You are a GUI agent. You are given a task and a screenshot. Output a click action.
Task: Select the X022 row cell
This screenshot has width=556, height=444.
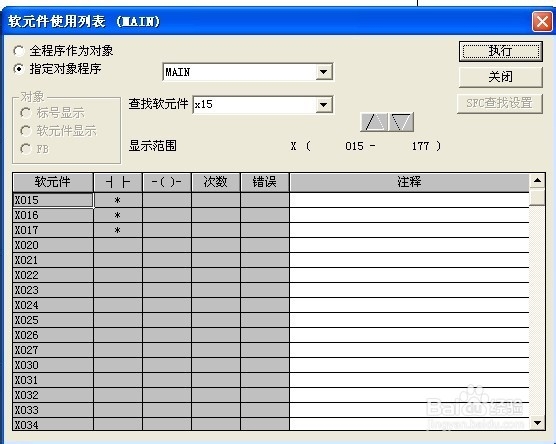53,275
